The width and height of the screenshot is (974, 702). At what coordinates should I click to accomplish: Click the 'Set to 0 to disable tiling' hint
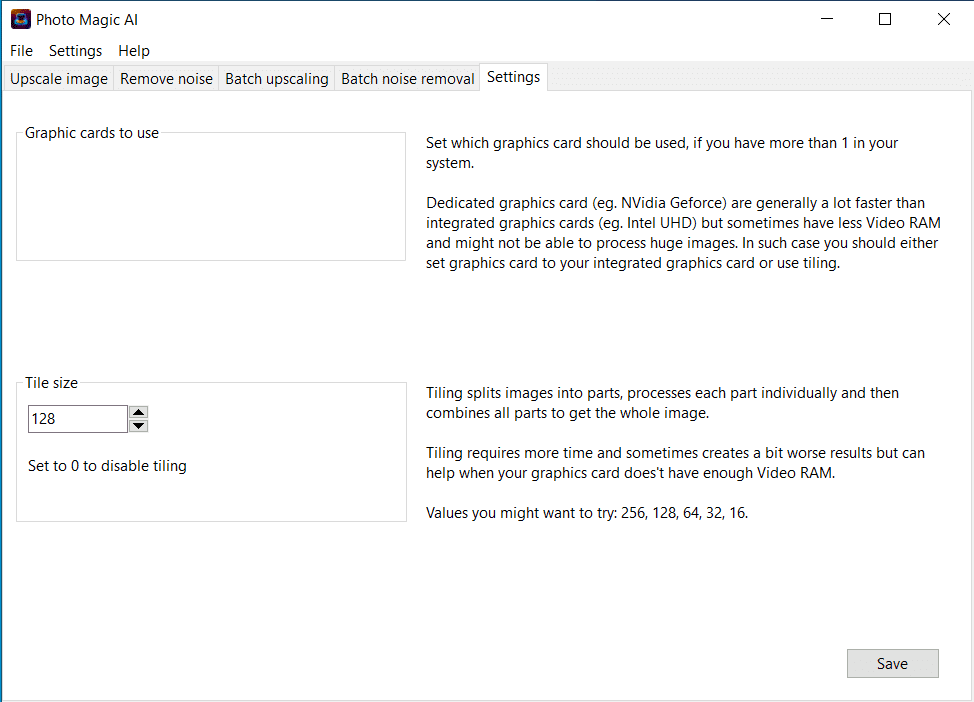107,466
